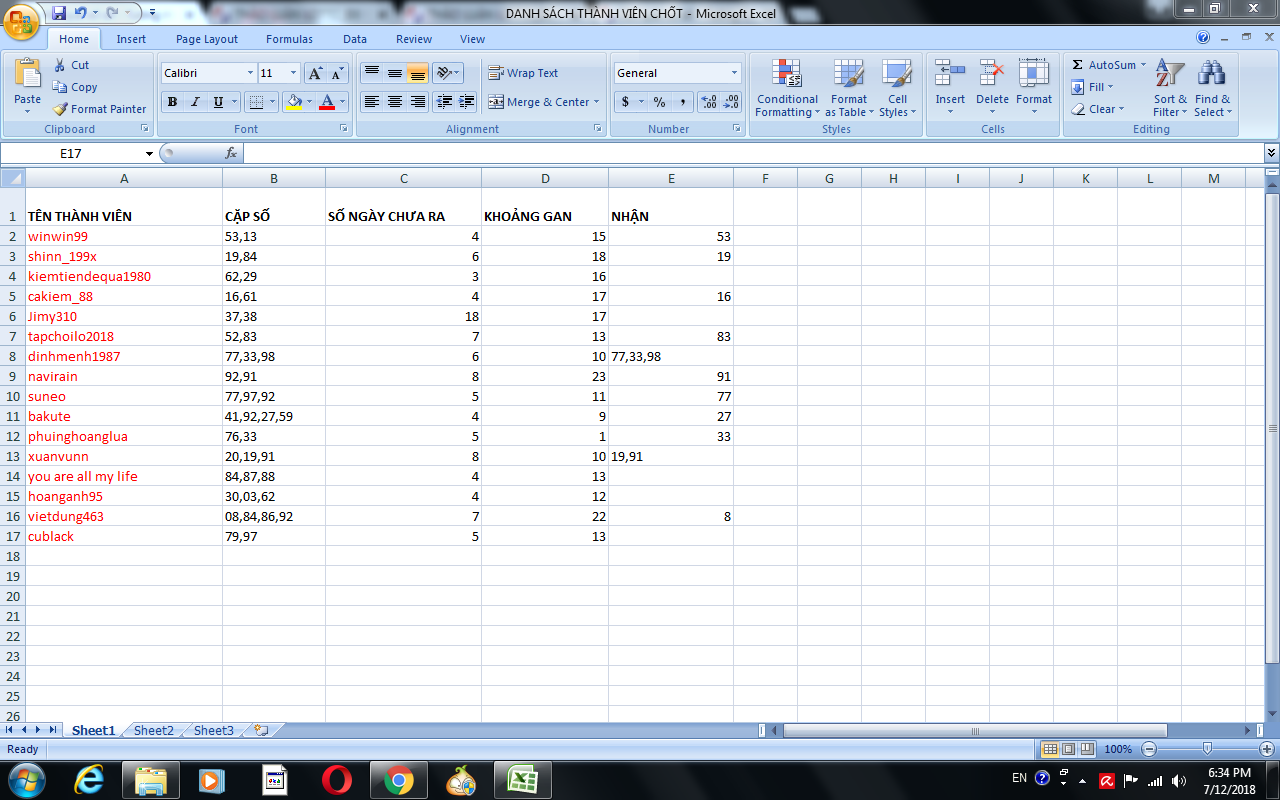Click the Format Painter brush icon
Screen dimensions: 1280x800
click(61, 109)
